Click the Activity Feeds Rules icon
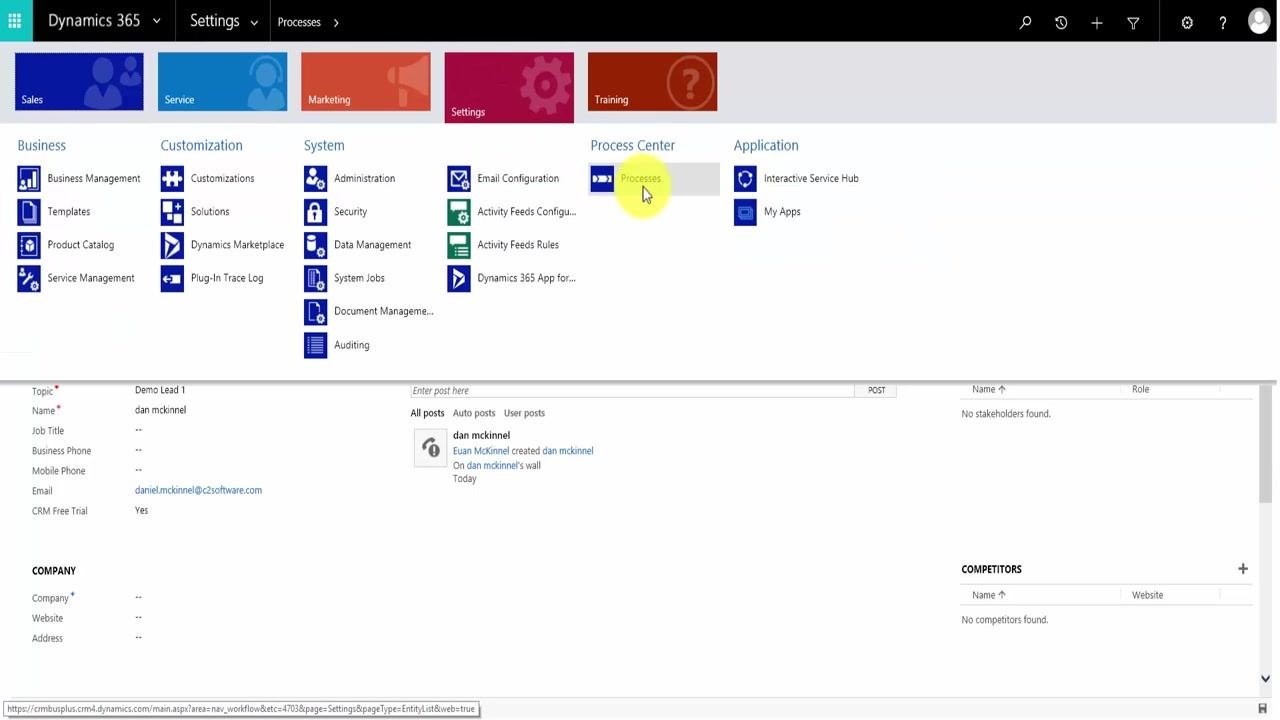 tap(459, 245)
